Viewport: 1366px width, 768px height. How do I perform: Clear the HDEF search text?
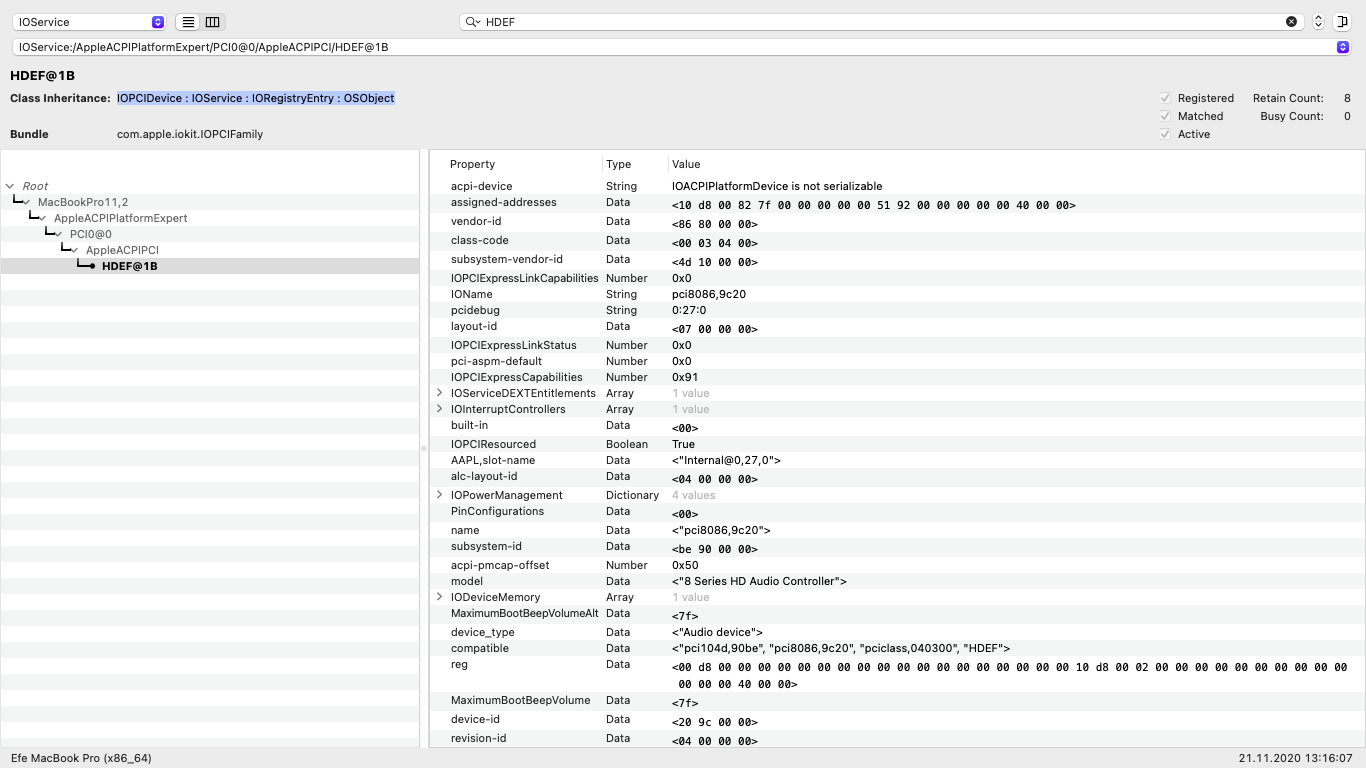point(1291,22)
